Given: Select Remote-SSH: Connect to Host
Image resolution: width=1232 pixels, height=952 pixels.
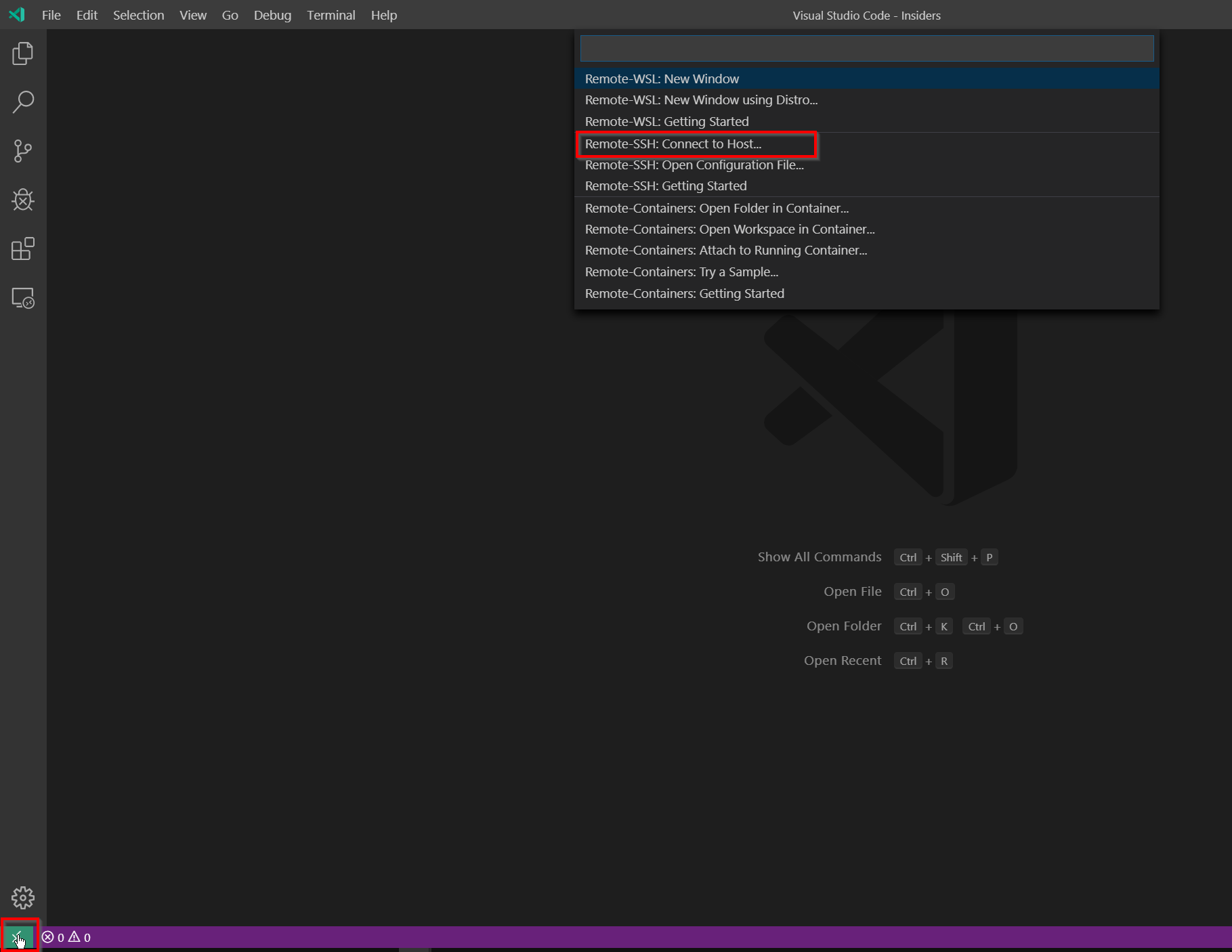Looking at the screenshot, I should pyautogui.click(x=673, y=144).
